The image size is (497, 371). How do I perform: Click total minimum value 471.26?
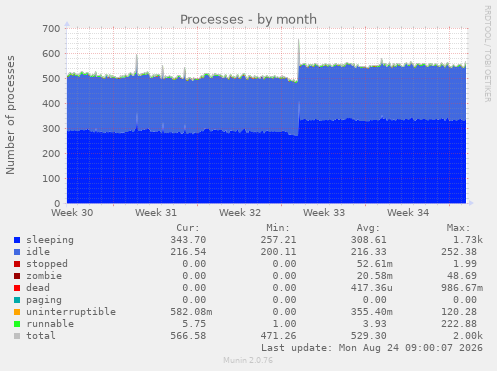[278, 336]
